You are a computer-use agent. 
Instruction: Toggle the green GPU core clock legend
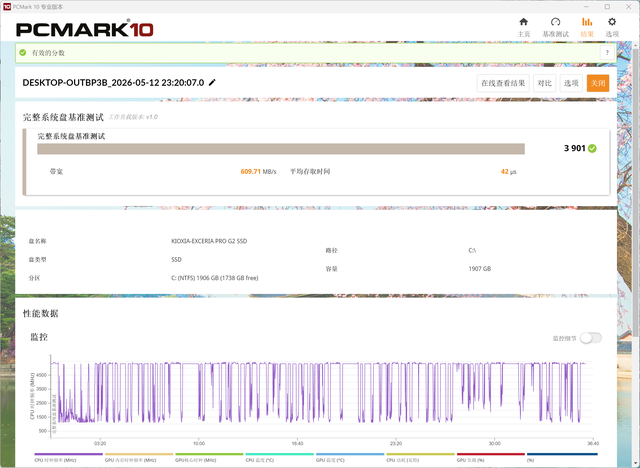[209, 457]
